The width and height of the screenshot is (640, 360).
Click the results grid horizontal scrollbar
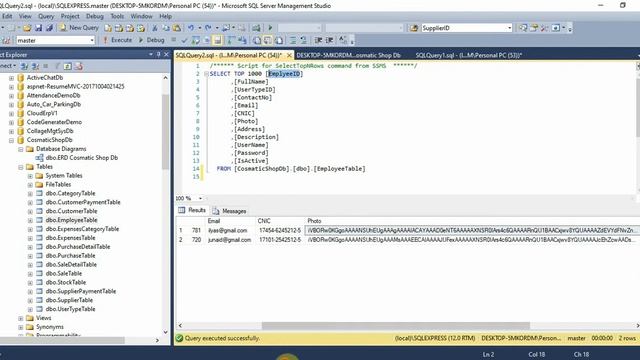pos(396,326)
